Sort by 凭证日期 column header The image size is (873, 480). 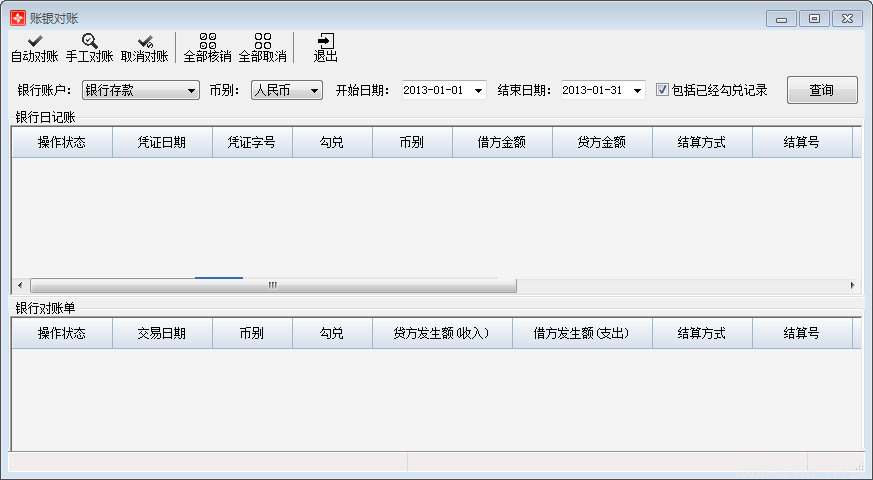(x=161, y=142)
